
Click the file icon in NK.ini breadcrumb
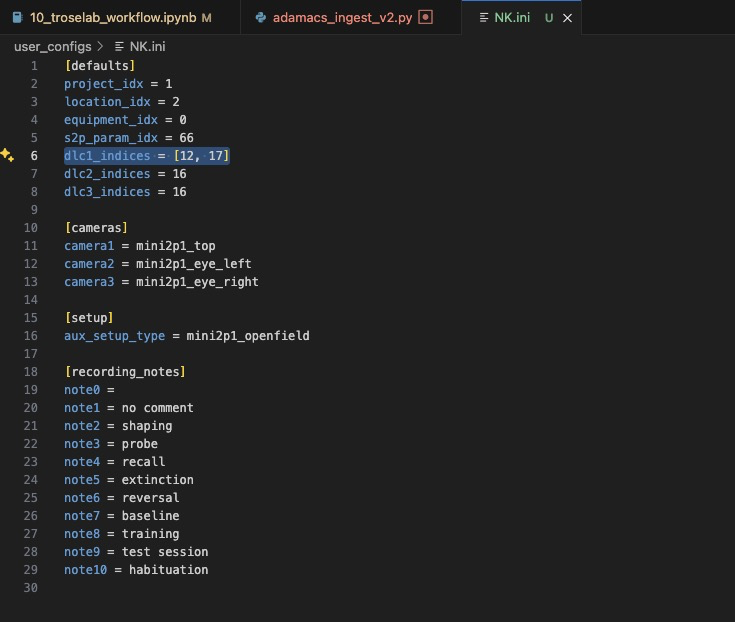120,46
